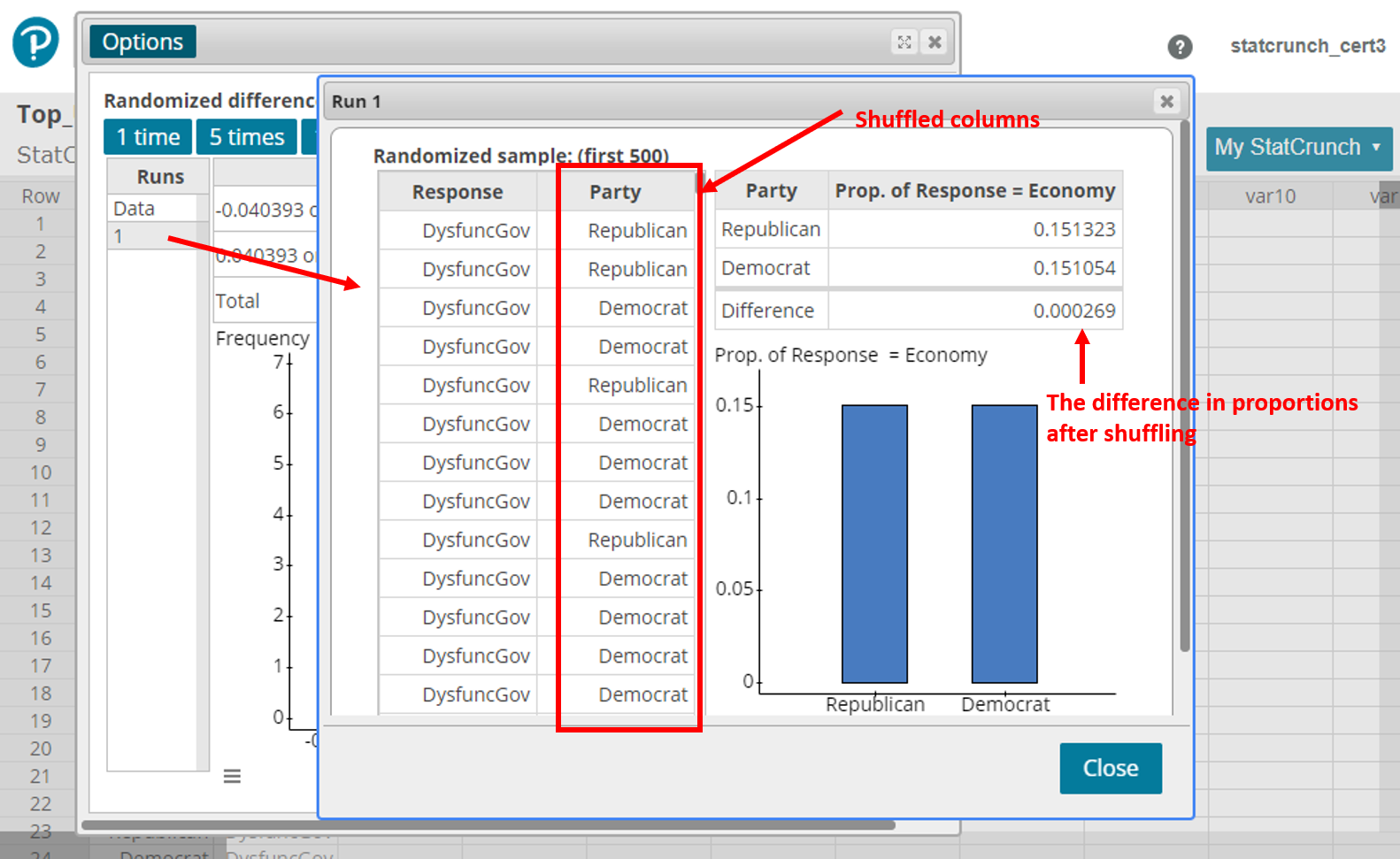Click the Pearson logo icon
1400x859 pixels.
(x=35, y=42)
